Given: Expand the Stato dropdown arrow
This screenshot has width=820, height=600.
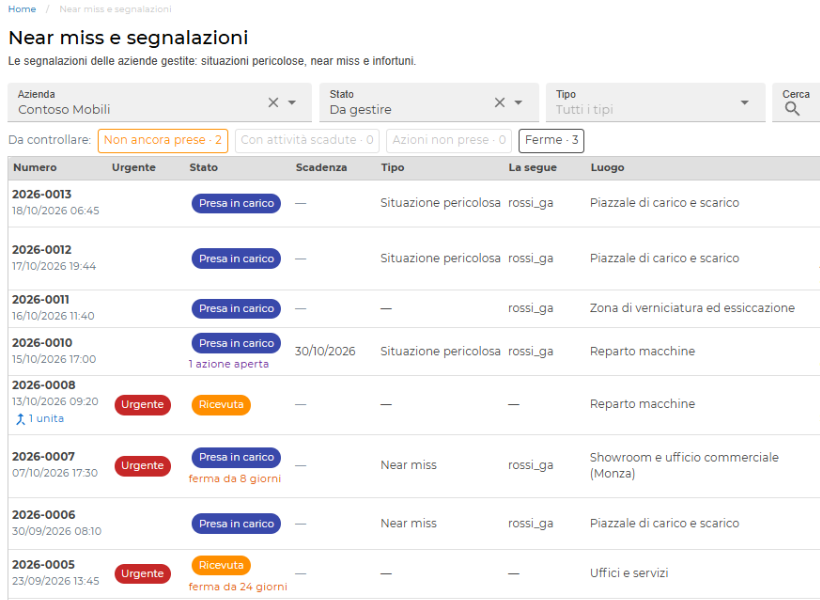Looking at the screenshot, I should (x=518, y=103).
